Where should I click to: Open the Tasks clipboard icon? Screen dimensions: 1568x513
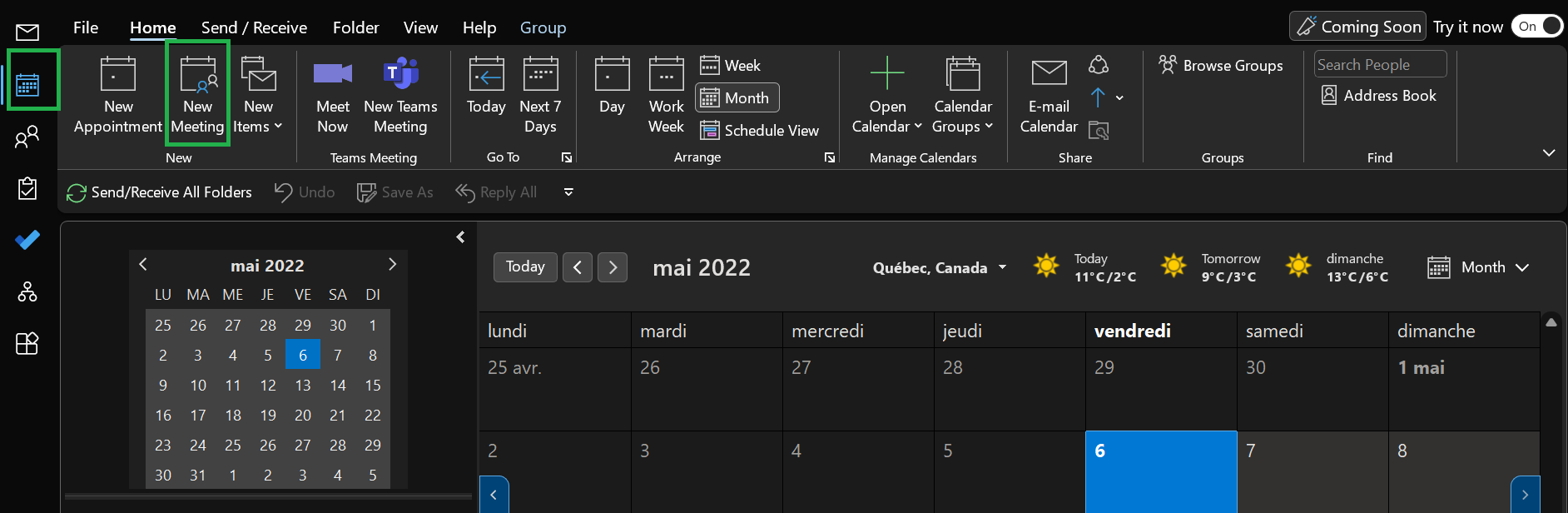[x=27, y=188]
